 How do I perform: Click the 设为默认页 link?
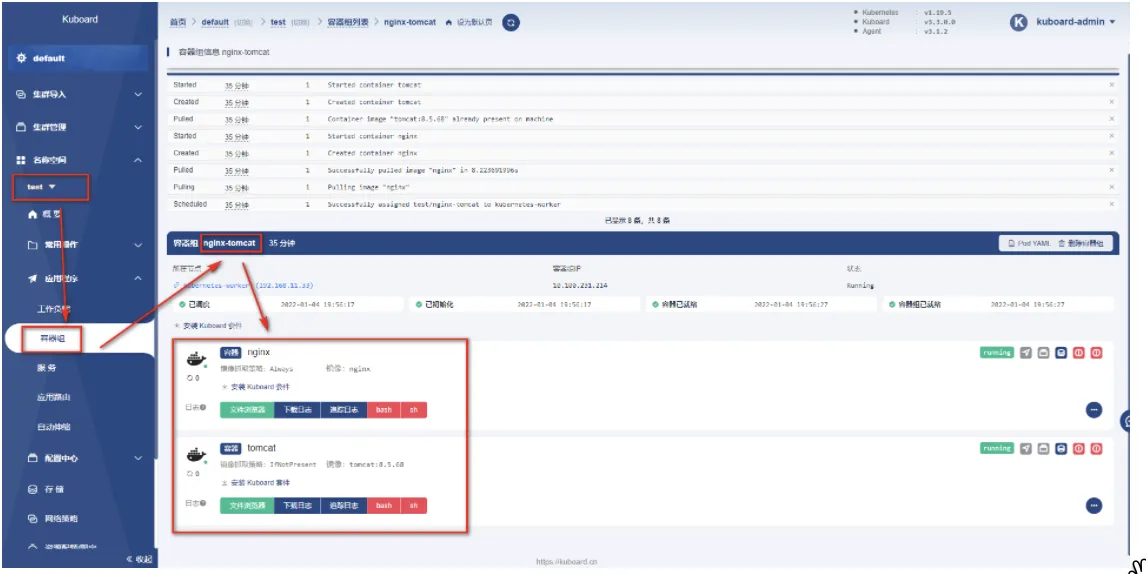tap(474, 23)
